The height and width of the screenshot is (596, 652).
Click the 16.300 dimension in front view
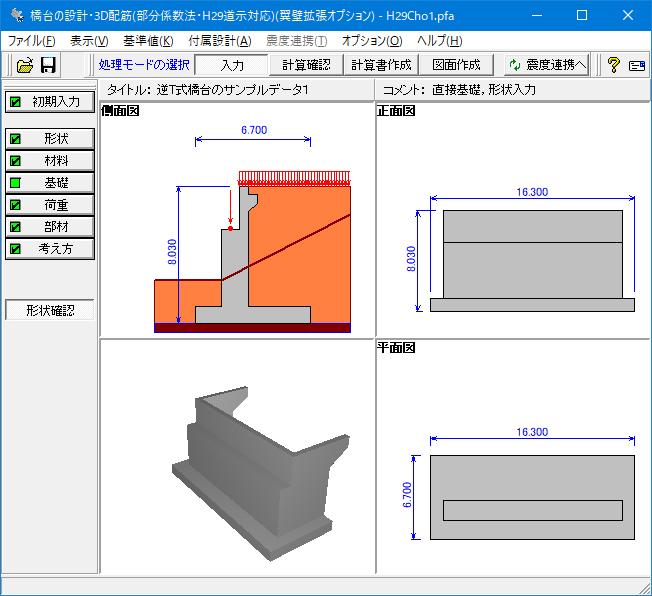(x=532, y=192)
